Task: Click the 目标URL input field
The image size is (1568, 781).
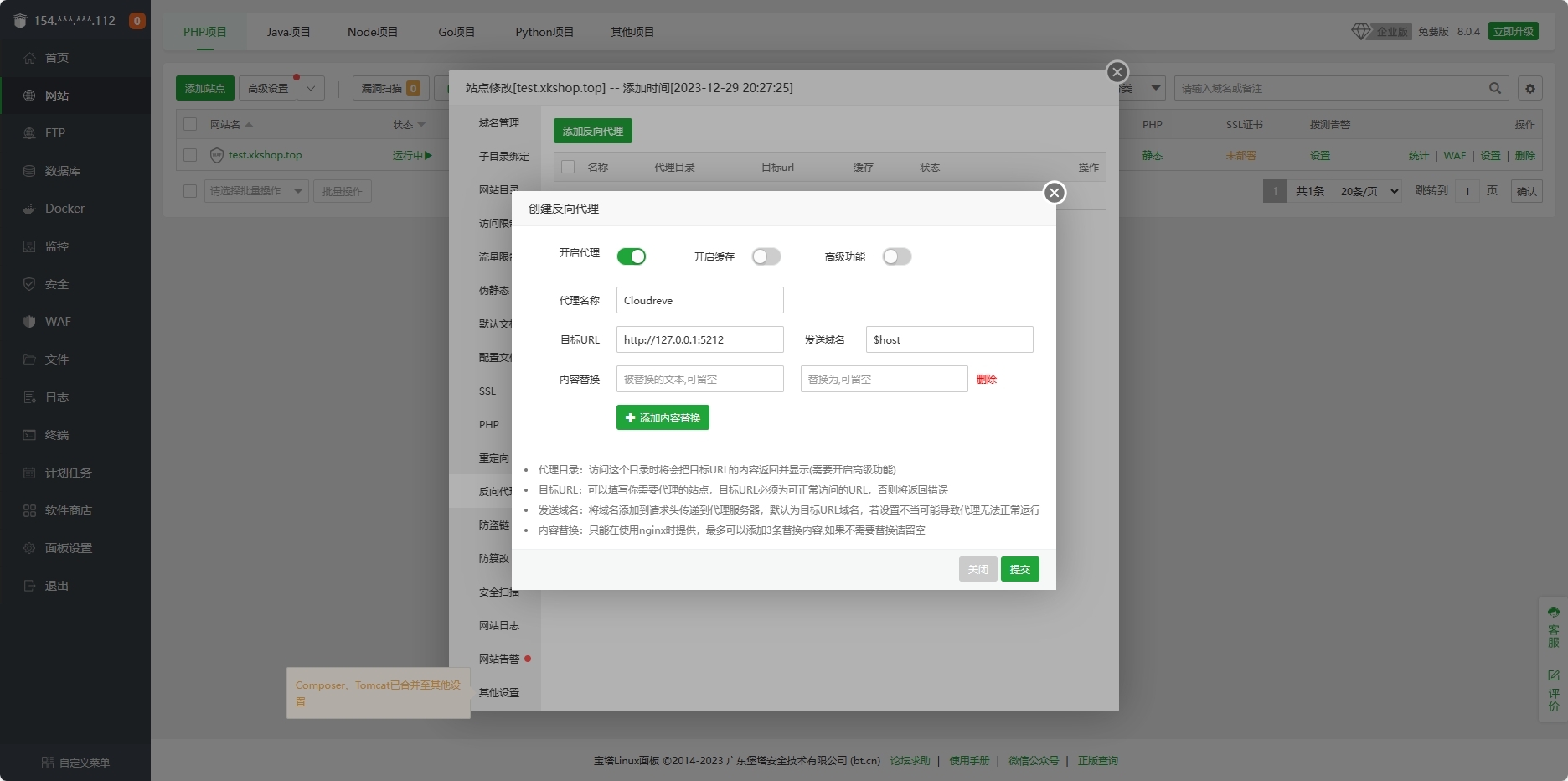Action: [700, 339]
